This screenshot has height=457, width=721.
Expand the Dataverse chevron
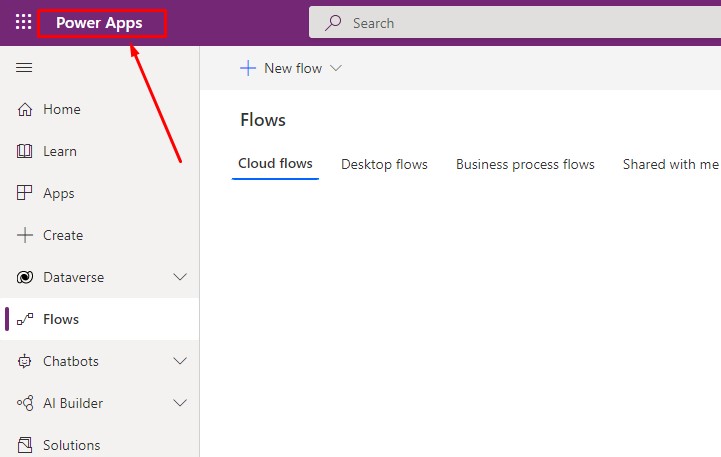(x=180, y=277)
